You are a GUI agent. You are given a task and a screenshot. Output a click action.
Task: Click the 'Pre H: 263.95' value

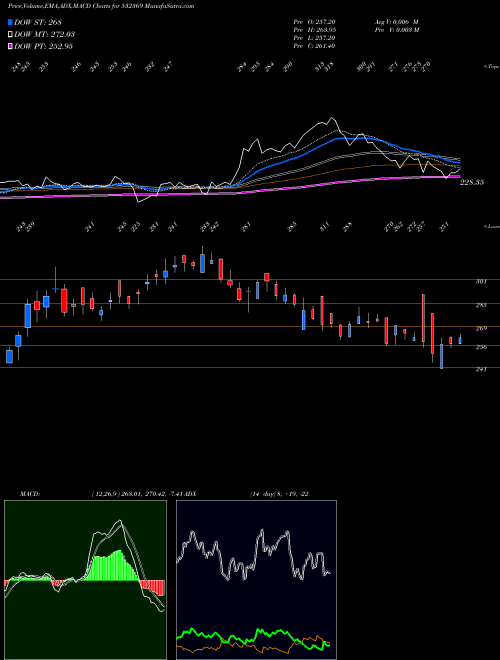pyautogui.click(x=314, y=30)
